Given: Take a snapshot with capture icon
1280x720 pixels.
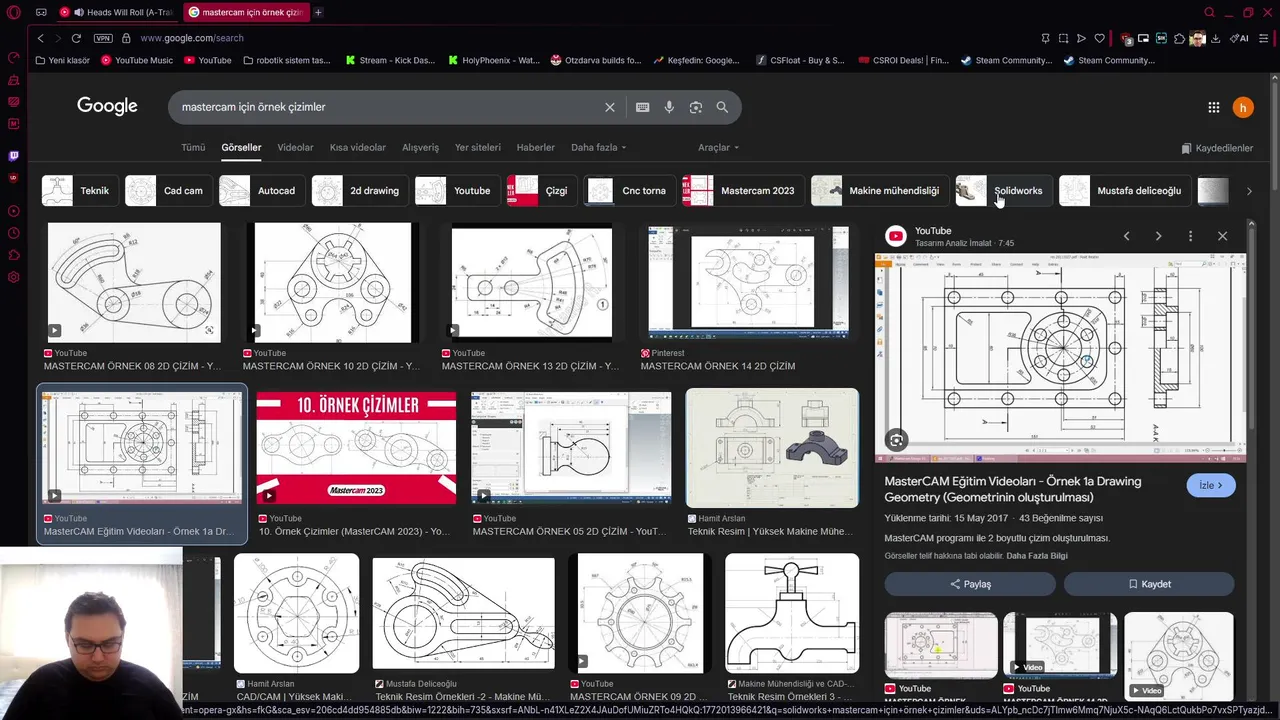Looking at the screenshot, I should [x=1063, y=38].
